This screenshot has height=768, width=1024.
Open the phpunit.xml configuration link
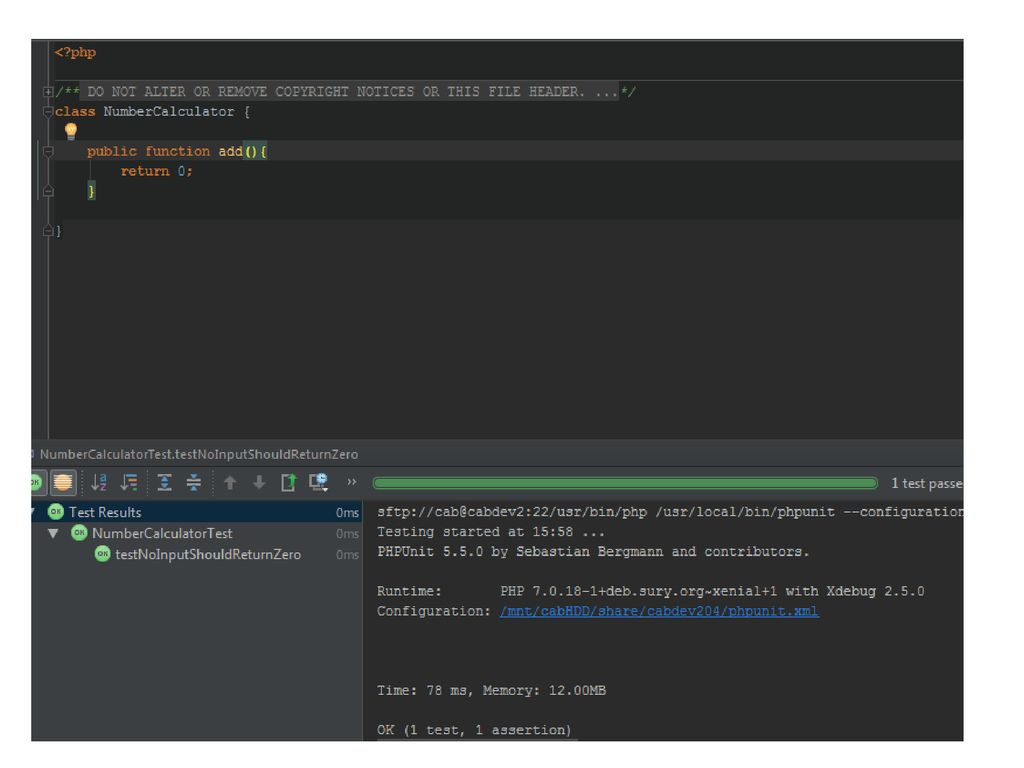(x=659, y=611)
